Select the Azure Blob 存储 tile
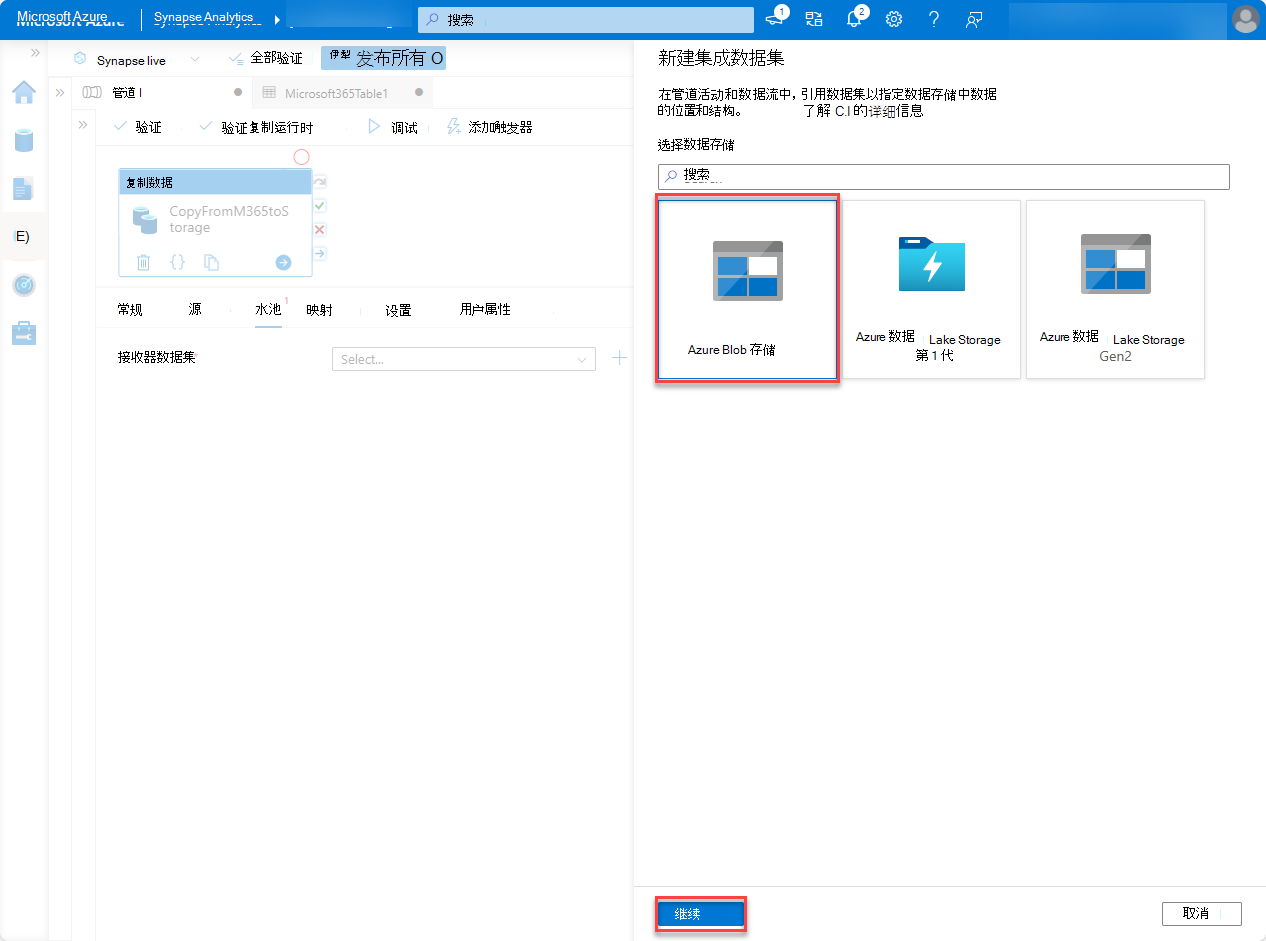 [747, 289]
